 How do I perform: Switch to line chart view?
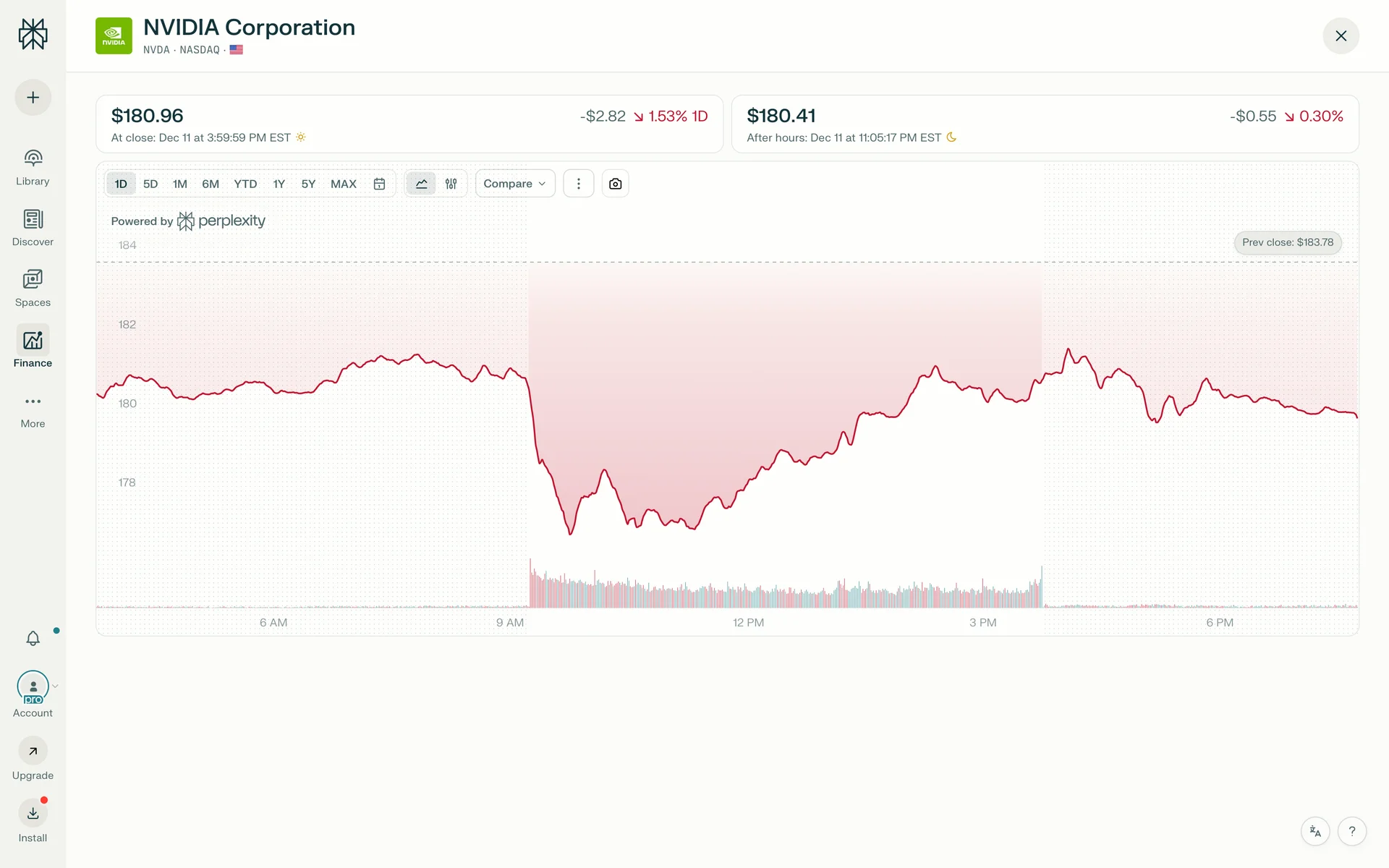[x=421, y=184]
